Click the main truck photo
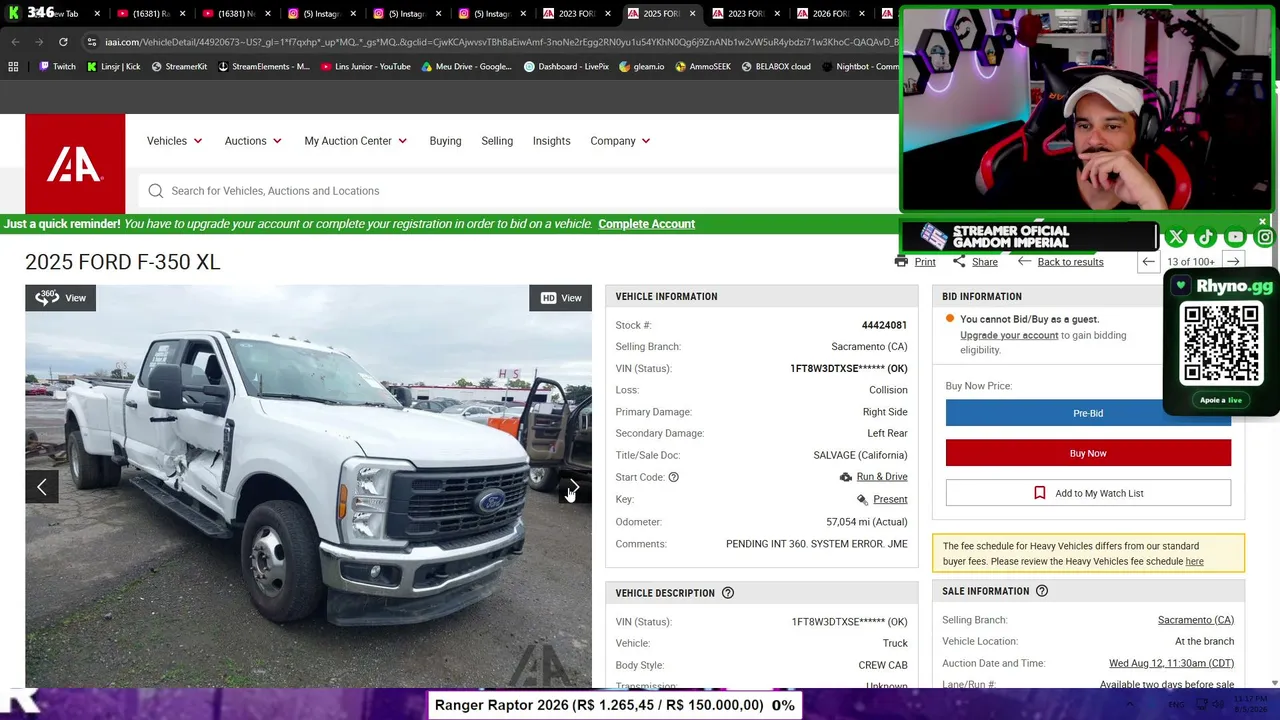1280x720 pixels. coord(308,487)
